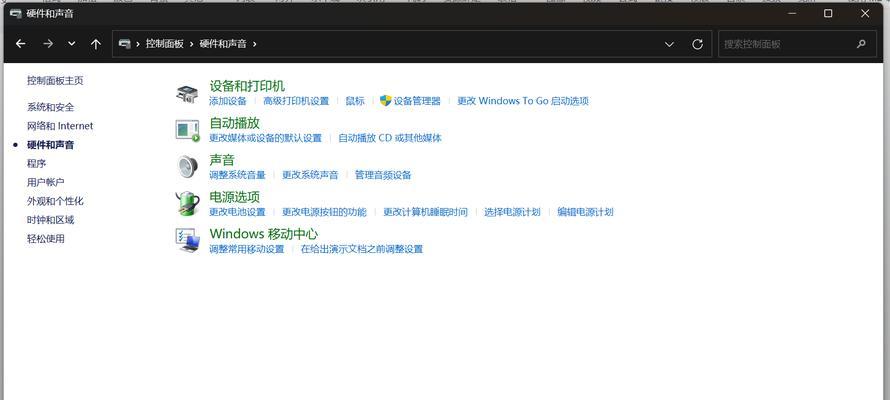Click 选择电源计划 link
The height and width of the screenshot is (400, 890).
512,212
